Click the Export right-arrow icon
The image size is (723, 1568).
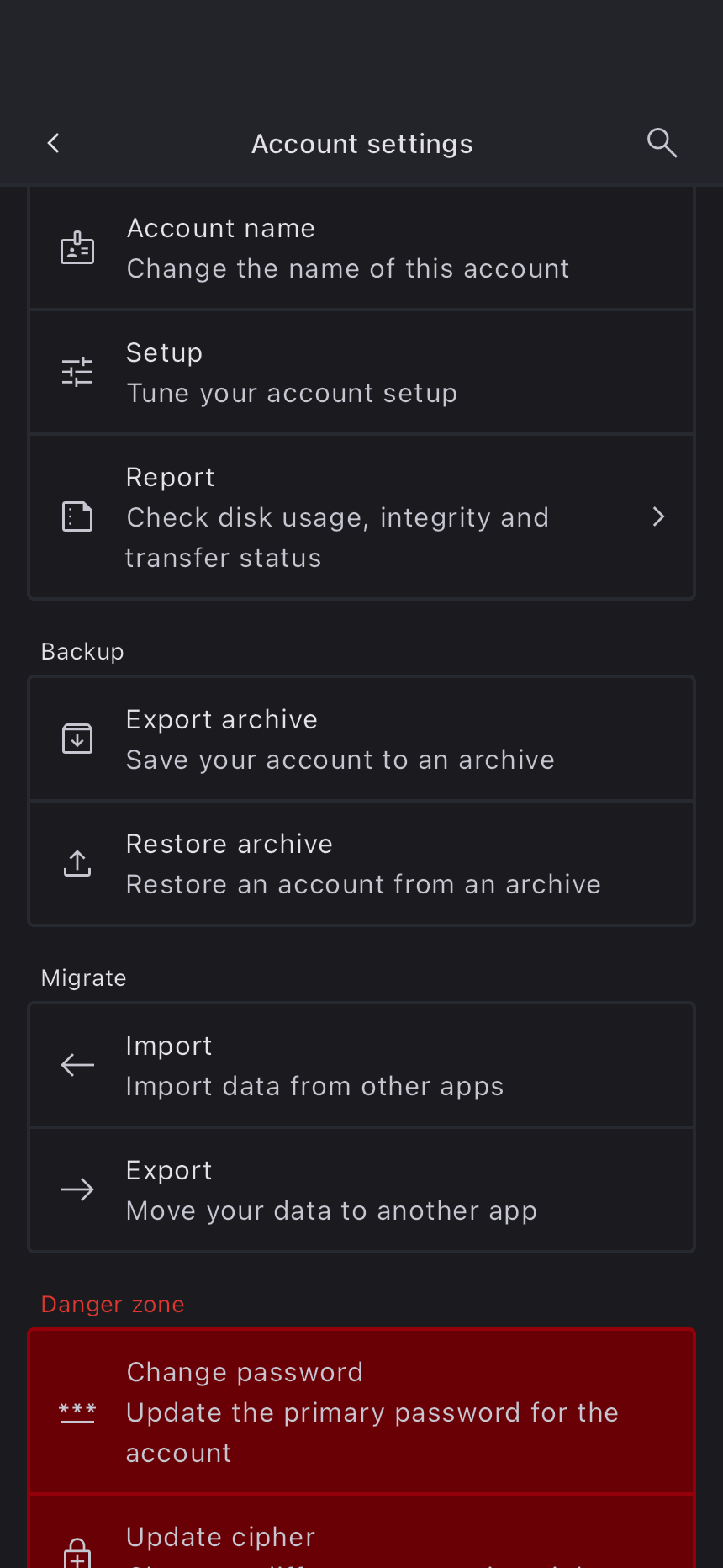point(77,1189)
